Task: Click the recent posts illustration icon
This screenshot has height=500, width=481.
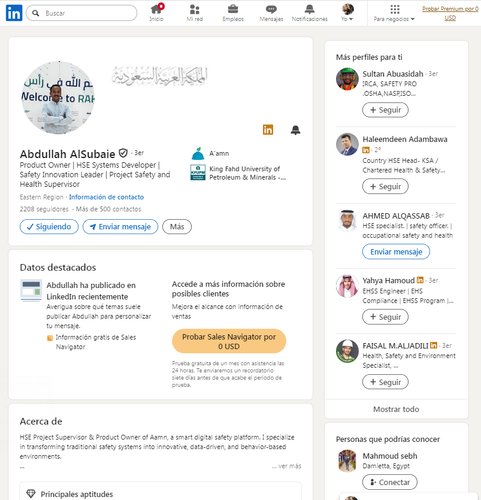Action: [x=31, y=290]
